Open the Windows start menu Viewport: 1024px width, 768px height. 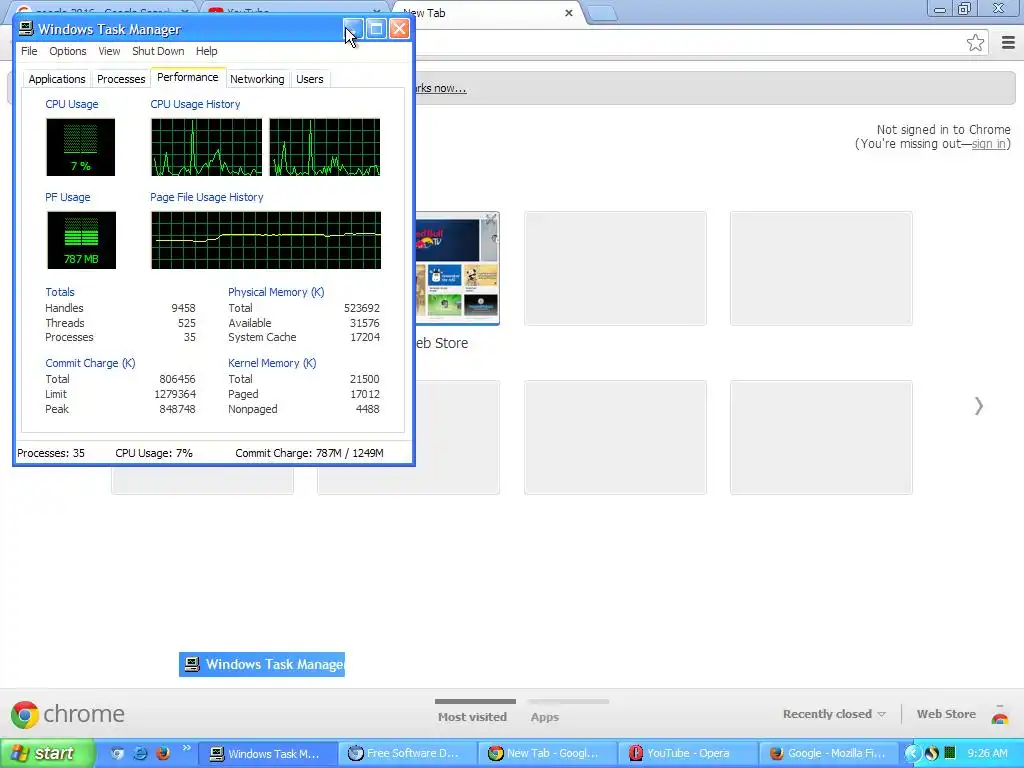coord(48,753)
